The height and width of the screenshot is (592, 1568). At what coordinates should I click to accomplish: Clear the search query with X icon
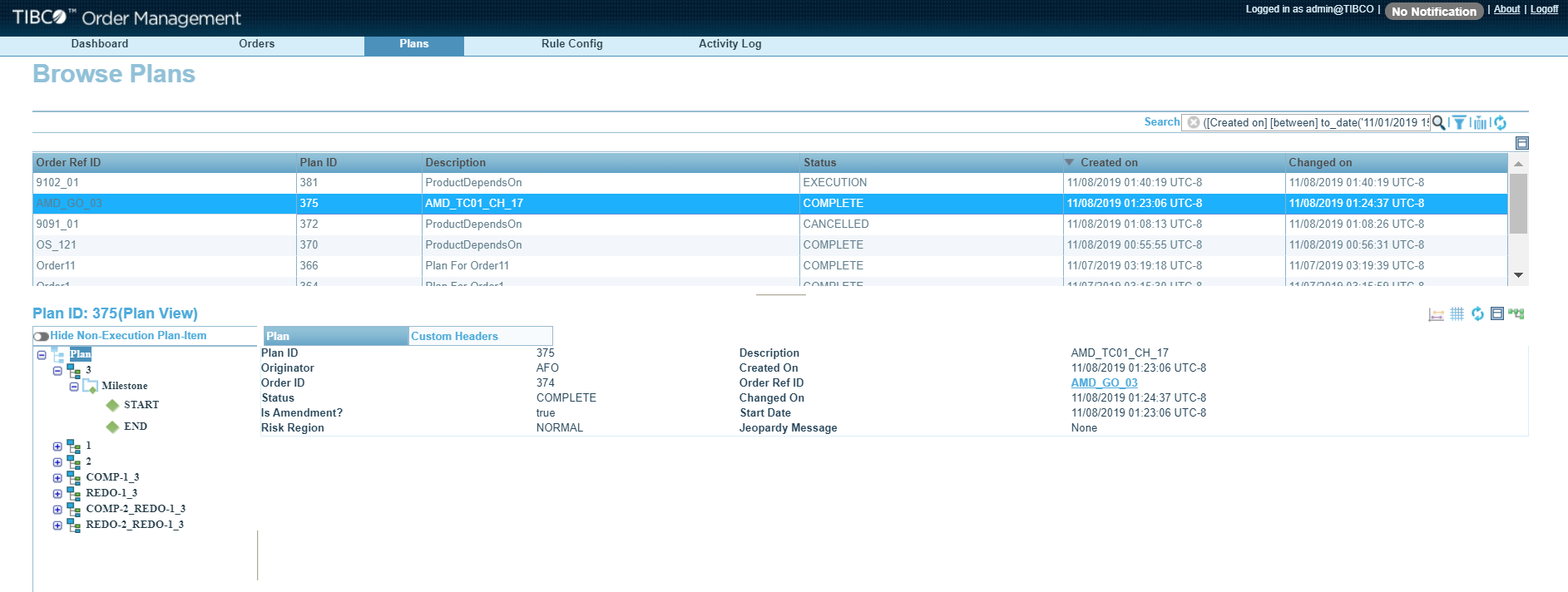1194,122
